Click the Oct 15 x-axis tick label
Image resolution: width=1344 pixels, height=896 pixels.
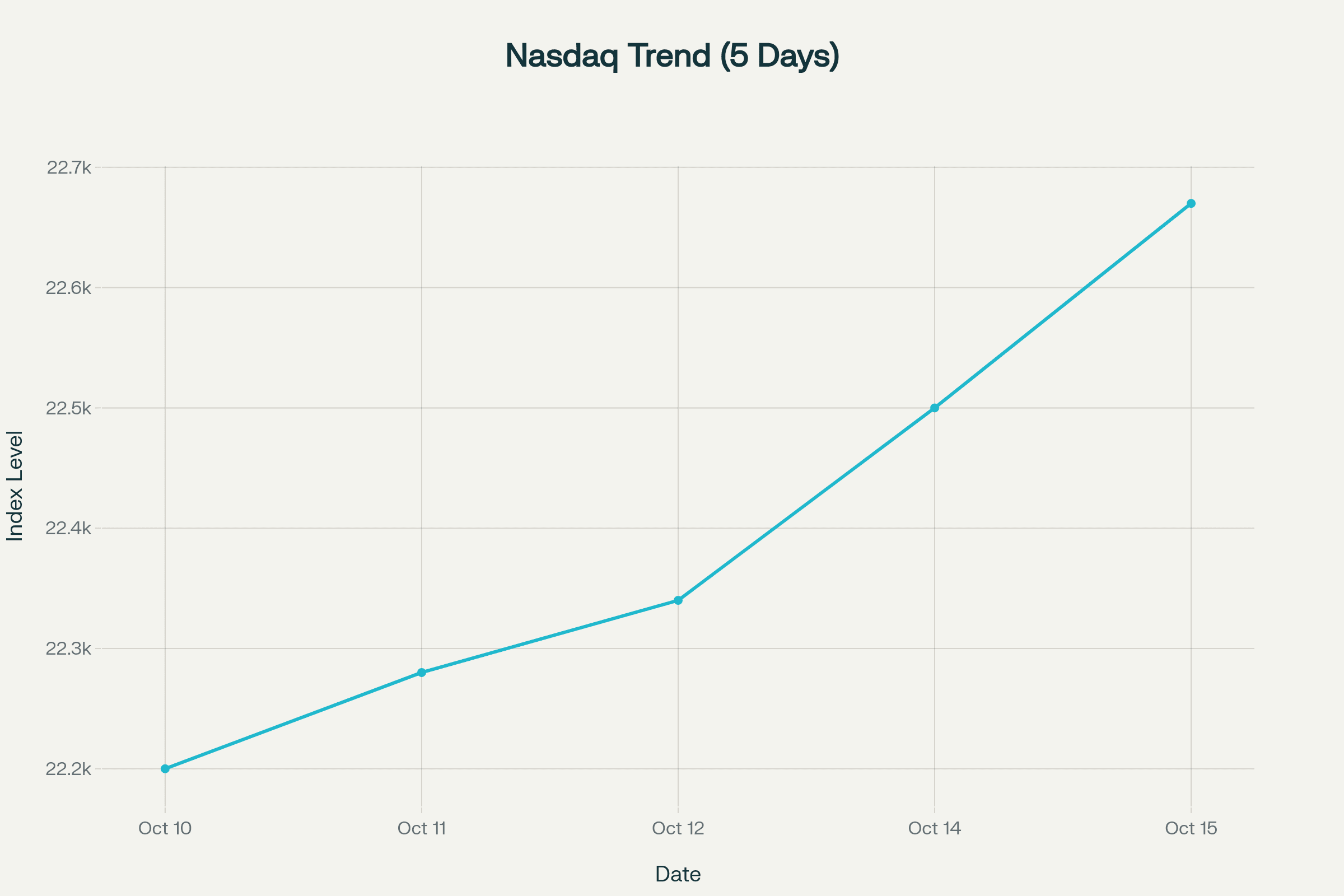click(x=1191, y=828)
